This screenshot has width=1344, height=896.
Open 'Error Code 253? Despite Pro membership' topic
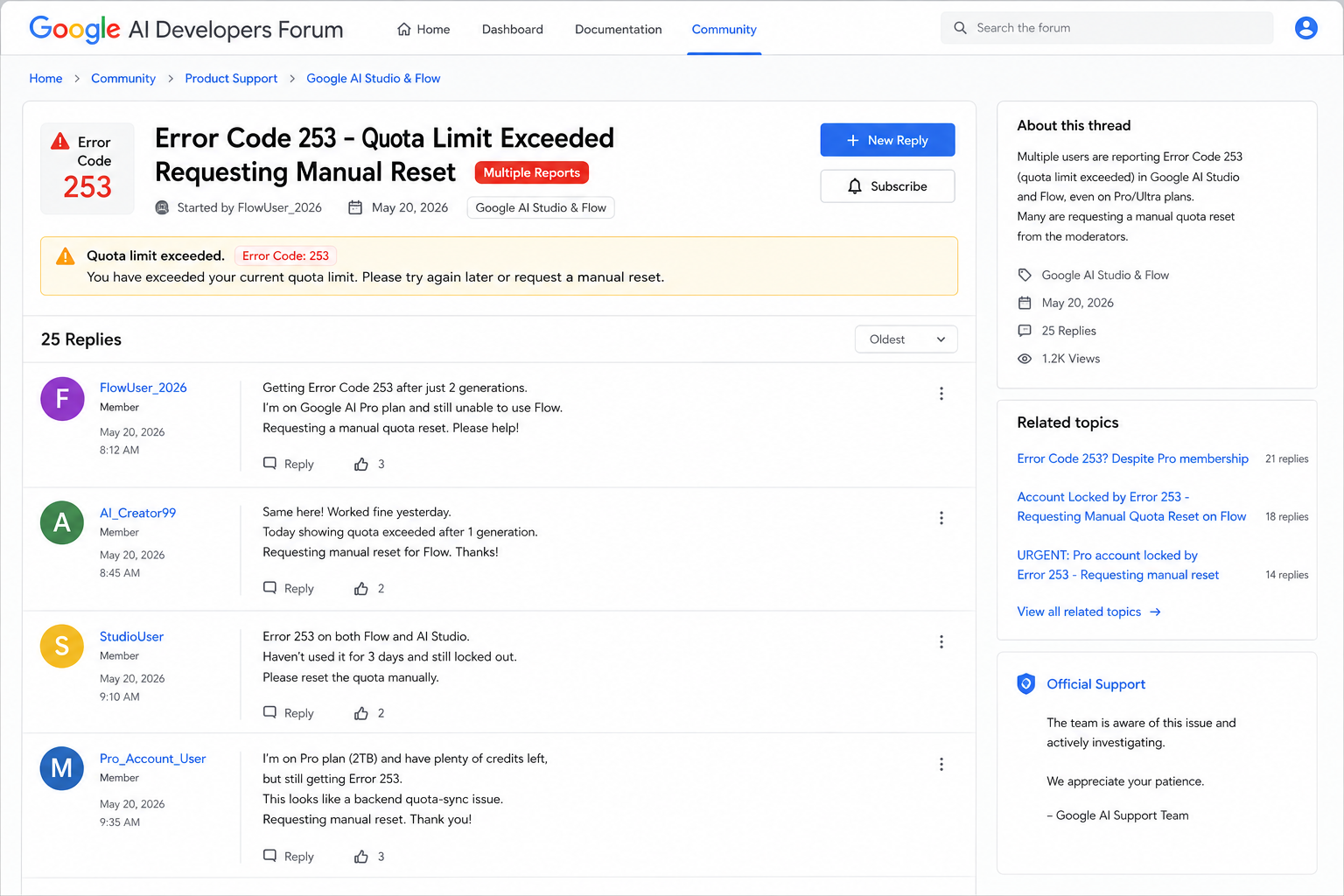(x=1132, y=458)
